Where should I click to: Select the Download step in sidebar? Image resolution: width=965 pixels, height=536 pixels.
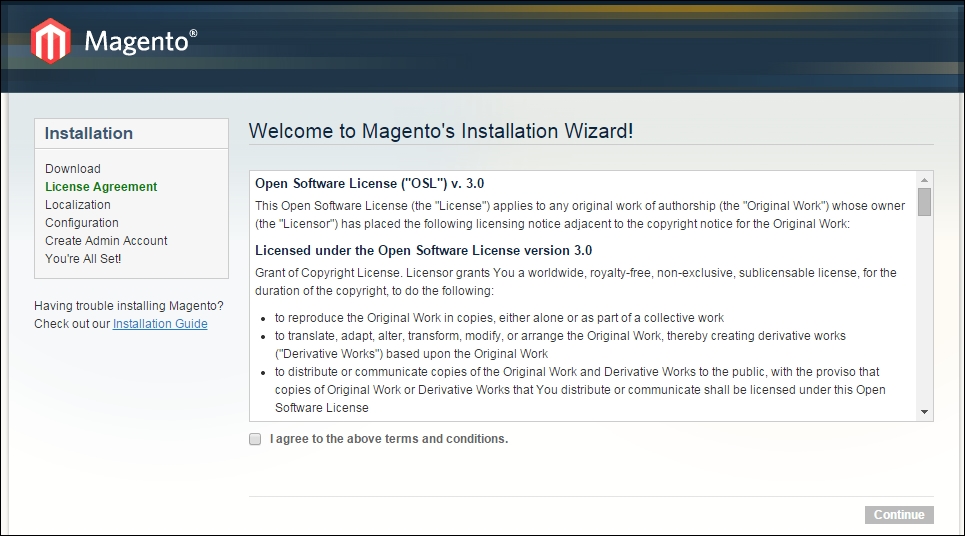click(x=73, y=169)
